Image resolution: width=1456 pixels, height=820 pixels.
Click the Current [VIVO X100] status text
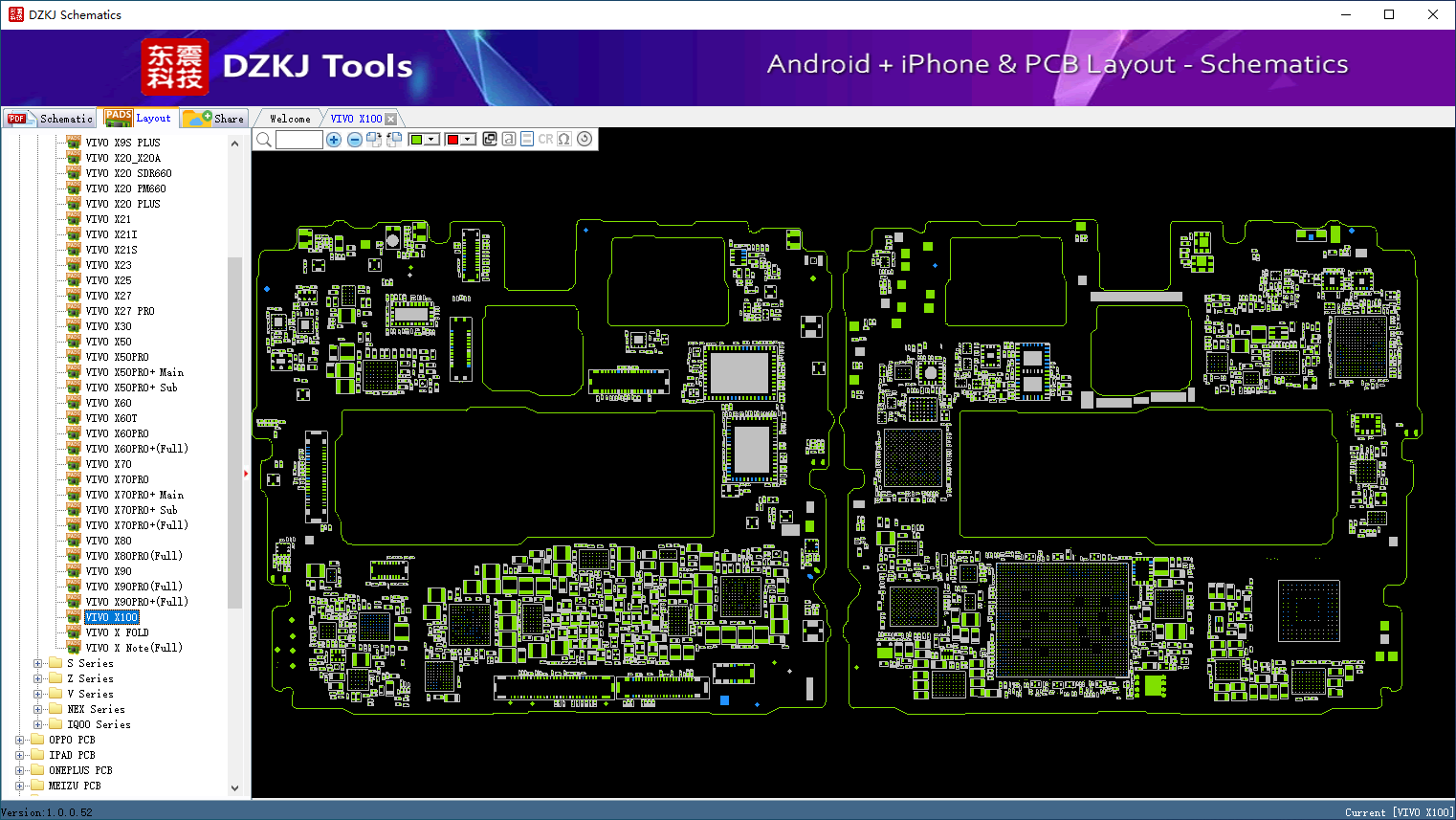point(1399,812)
